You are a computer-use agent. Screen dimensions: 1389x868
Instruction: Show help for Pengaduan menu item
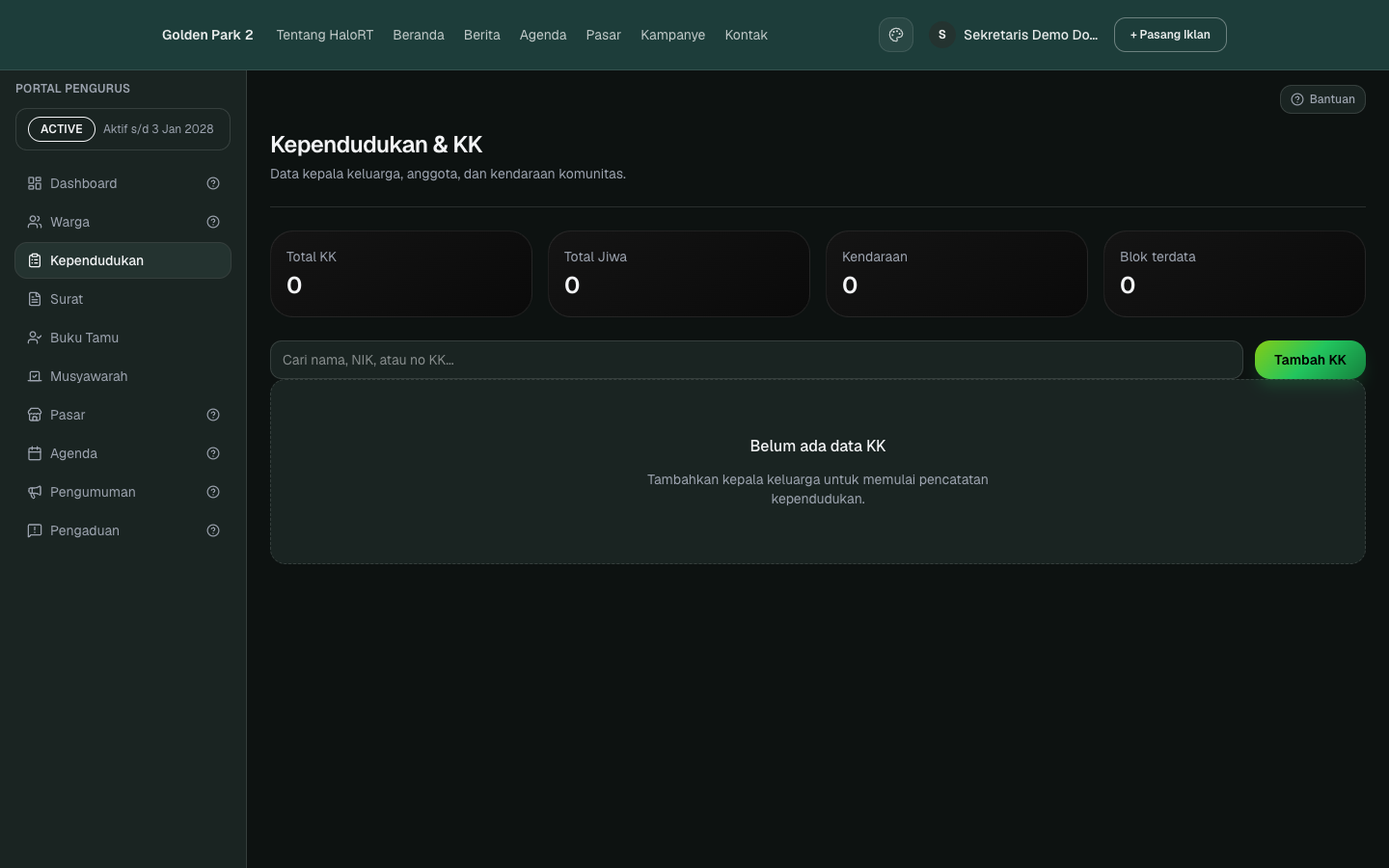point(213,530)
